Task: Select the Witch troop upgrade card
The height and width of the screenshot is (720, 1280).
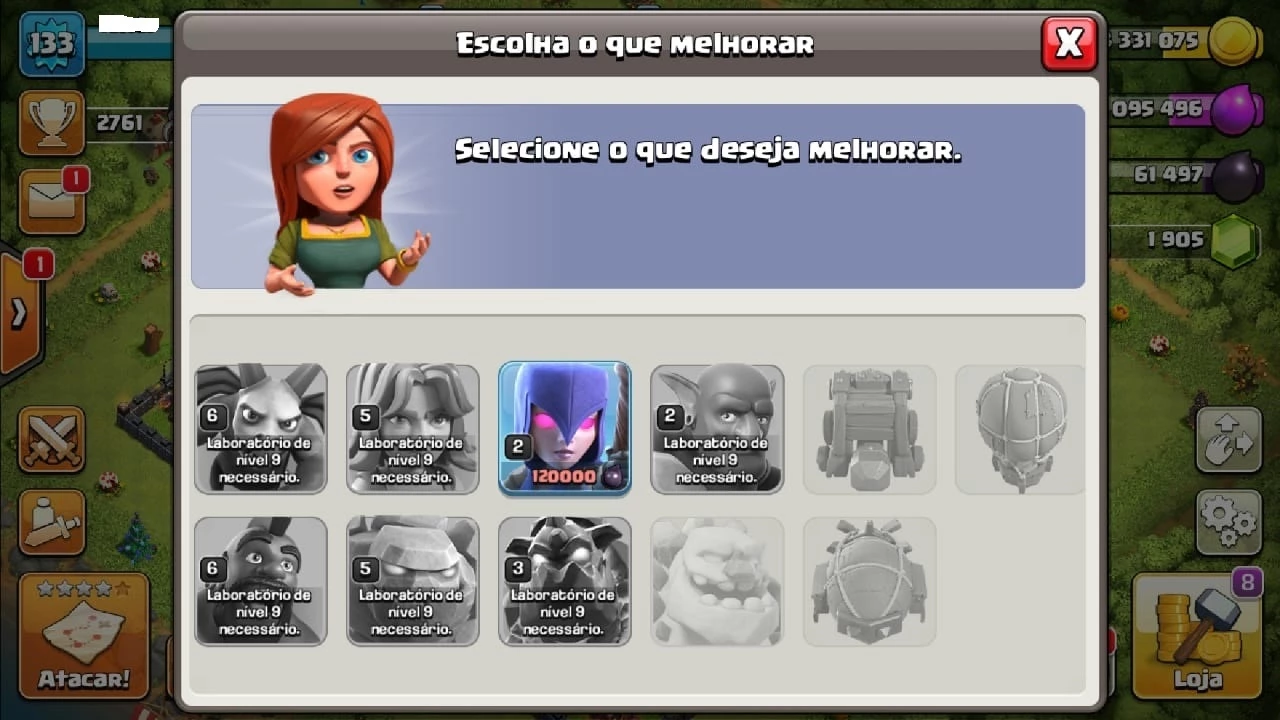Action: click(x=565, y=428)
